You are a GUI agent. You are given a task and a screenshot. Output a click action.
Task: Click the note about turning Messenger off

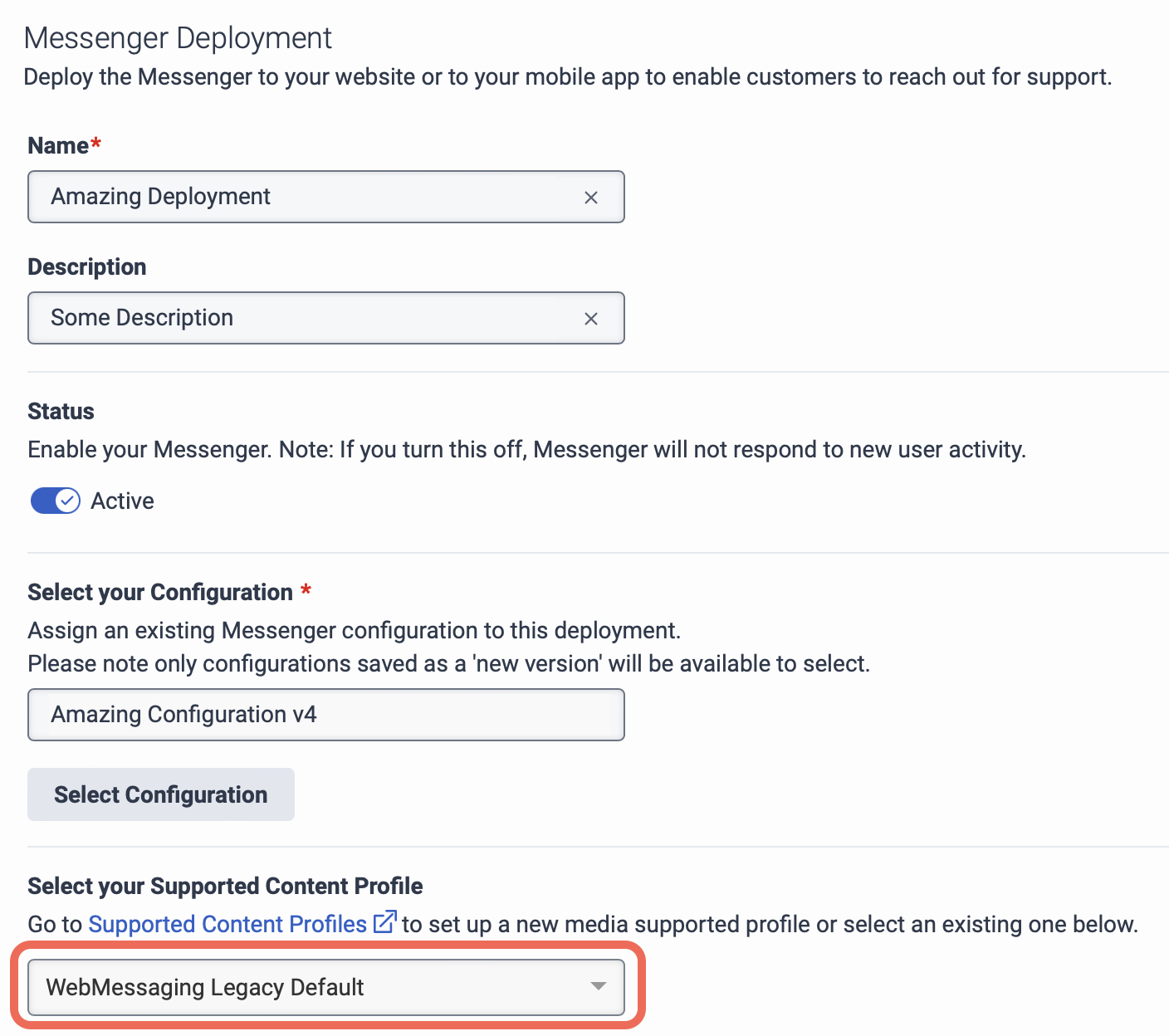click(526, 449)
